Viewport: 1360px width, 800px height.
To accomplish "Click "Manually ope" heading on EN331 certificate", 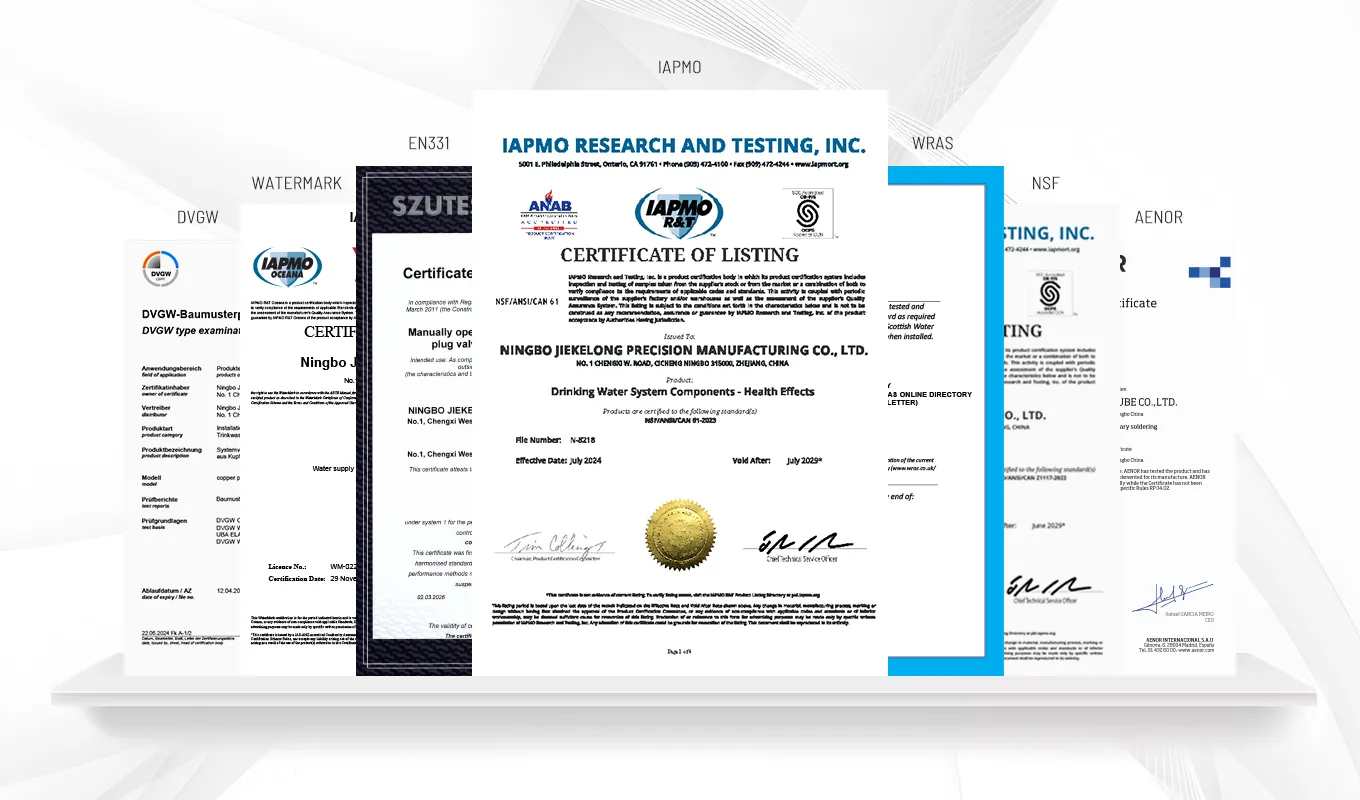I will point(440,331).
